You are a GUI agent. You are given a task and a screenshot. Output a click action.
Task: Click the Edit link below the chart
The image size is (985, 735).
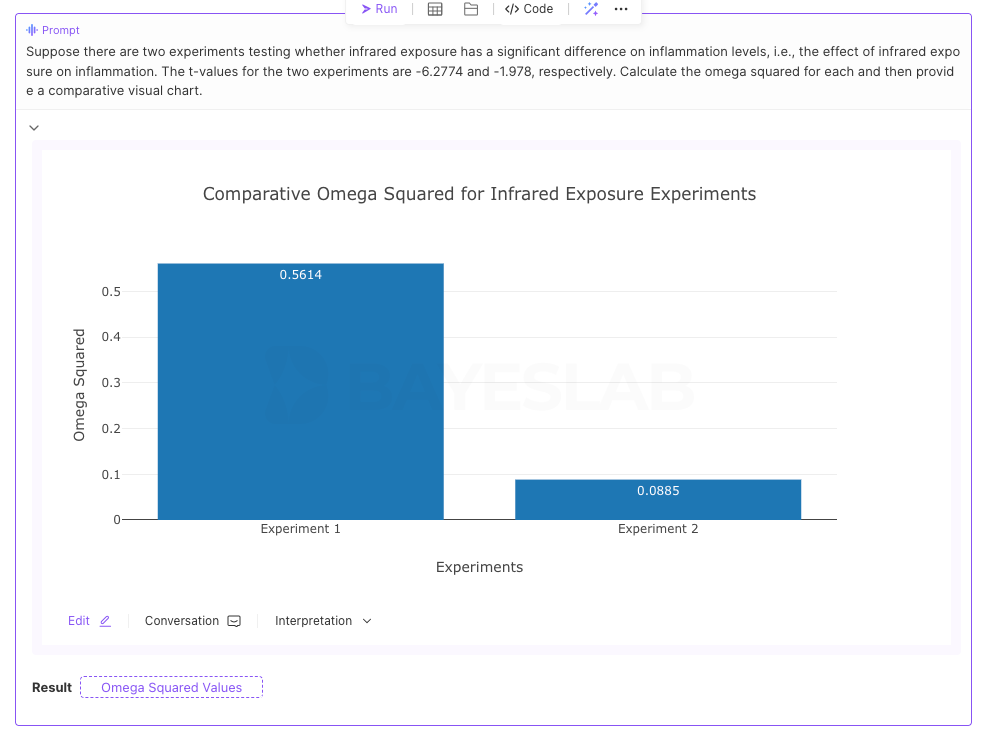pyautogui.click(x=78, y=620)
